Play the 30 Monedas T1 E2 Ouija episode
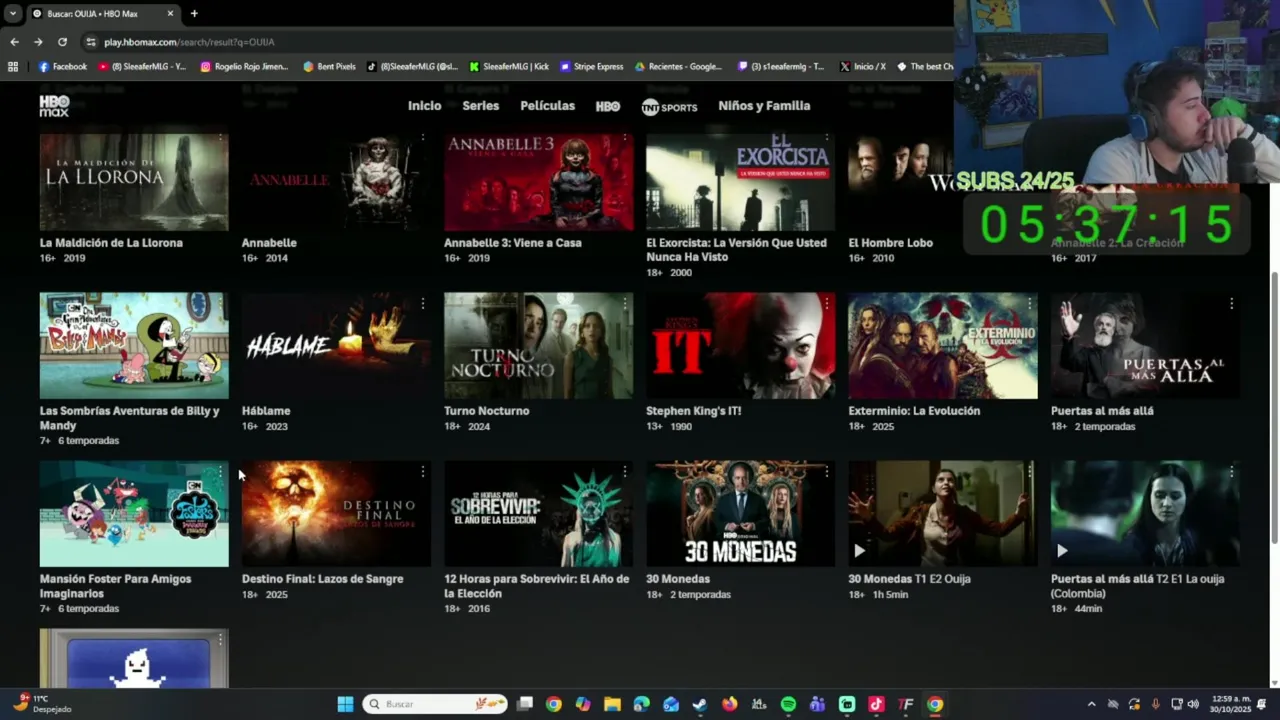The image size is (1280, 720). 859,550
